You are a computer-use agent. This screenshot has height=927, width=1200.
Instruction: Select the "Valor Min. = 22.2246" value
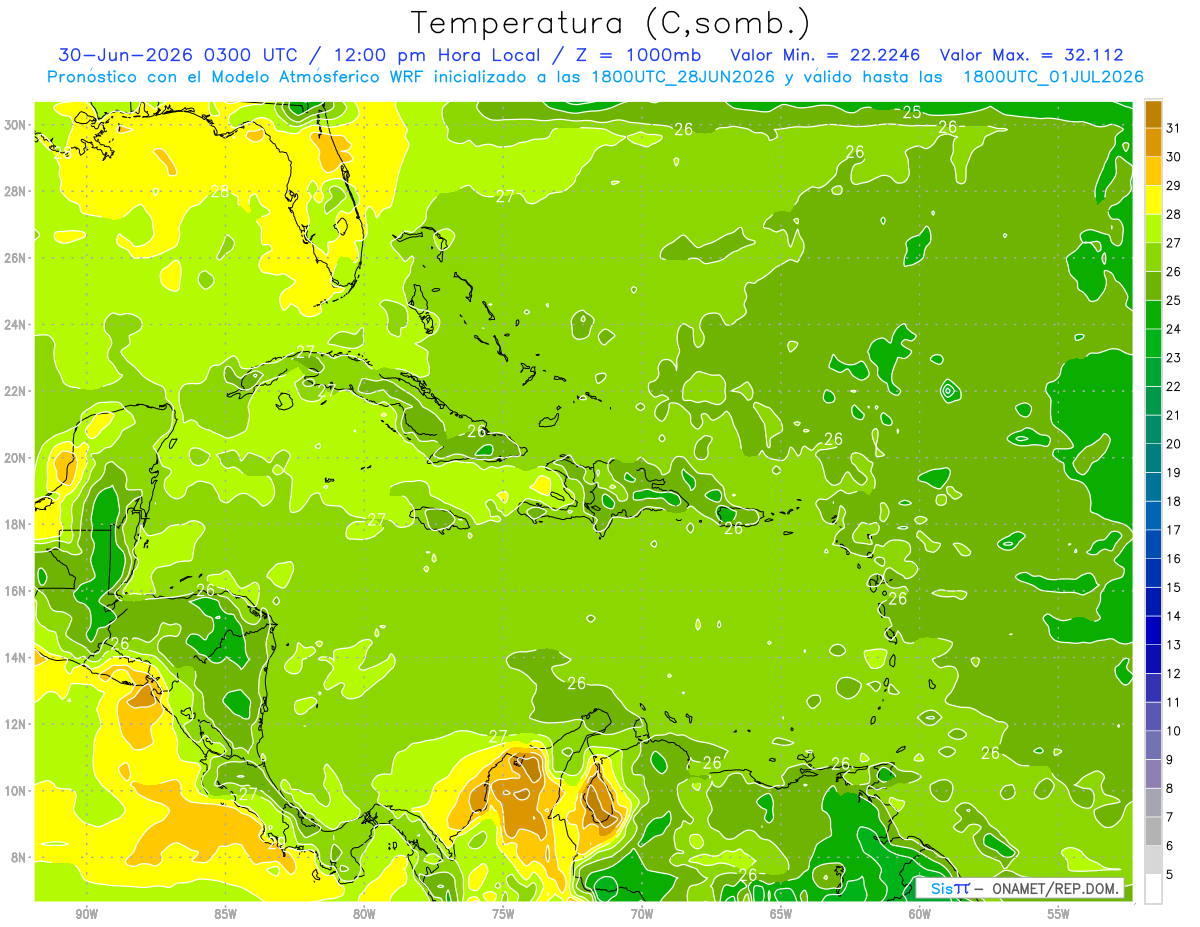pyautogui.click(x=825, y=55)
